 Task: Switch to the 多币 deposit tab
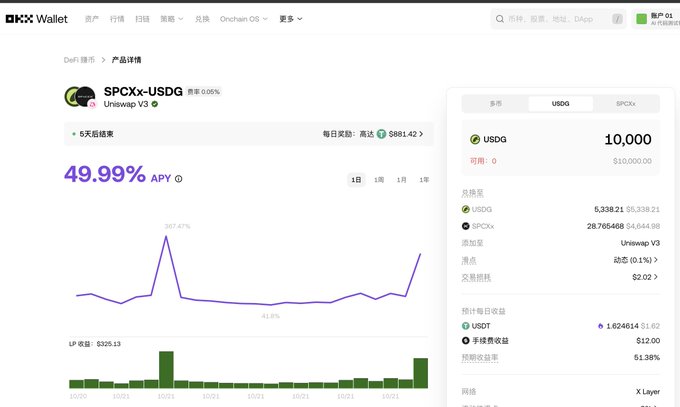click(x=496, y=104)
